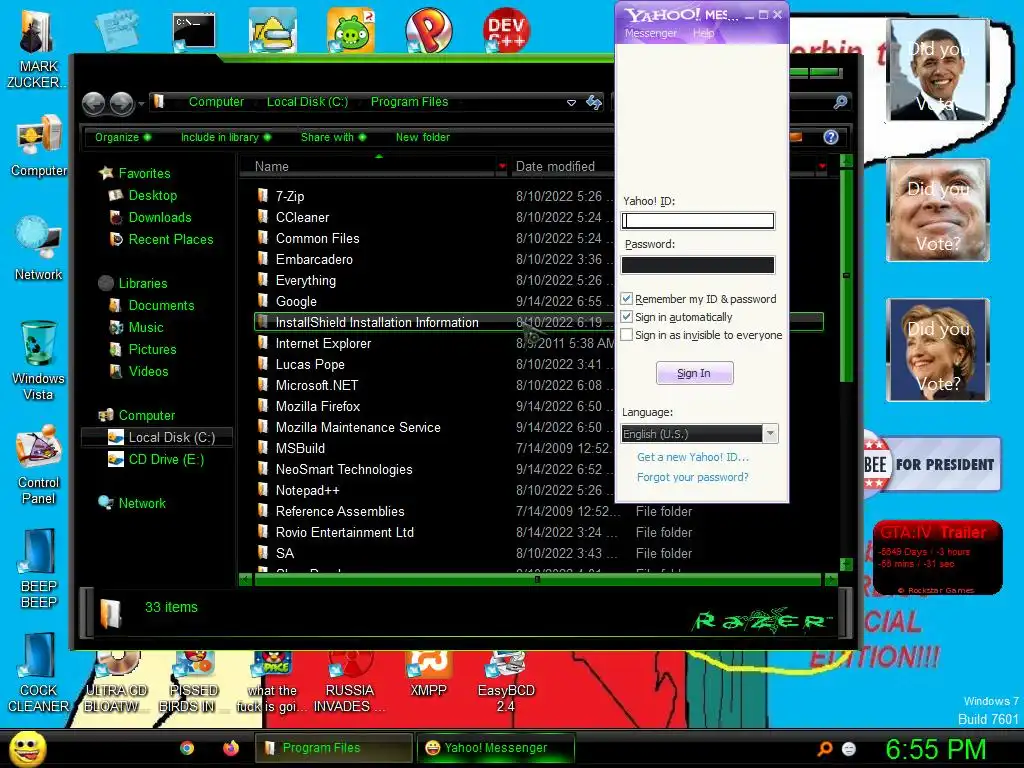Image resolution: width=1024 pixels, height=768 pixels.
Task: Launch Firefox from the taskbar
Action: (x=231, y=748)
